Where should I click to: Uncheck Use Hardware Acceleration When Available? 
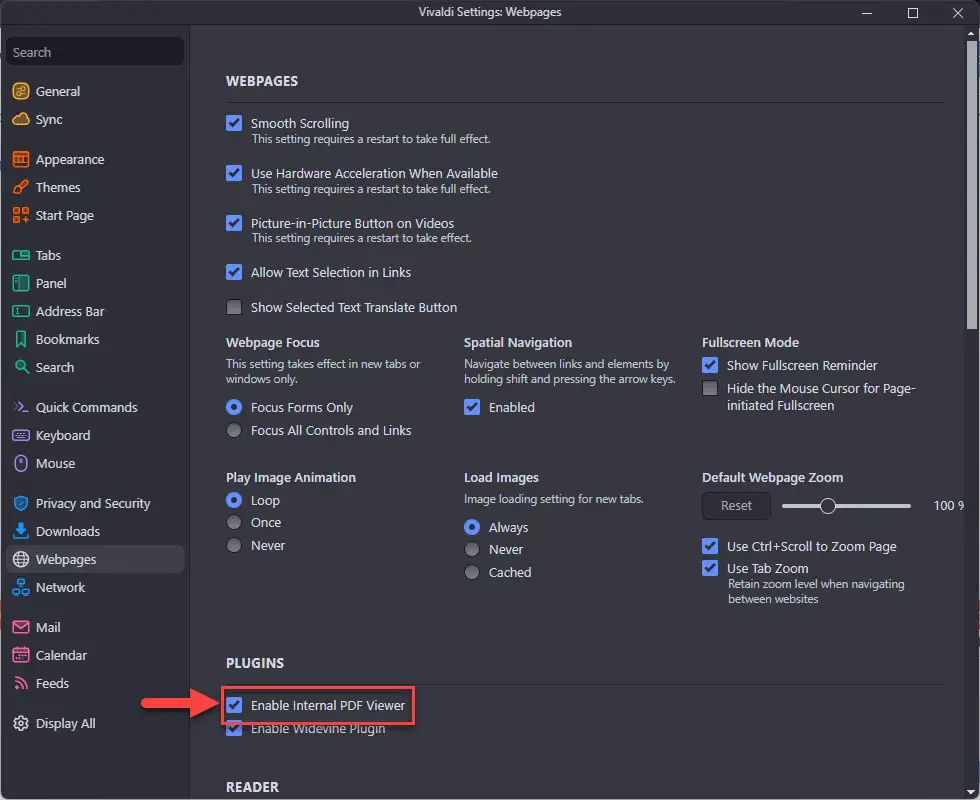tap(234, 173)
